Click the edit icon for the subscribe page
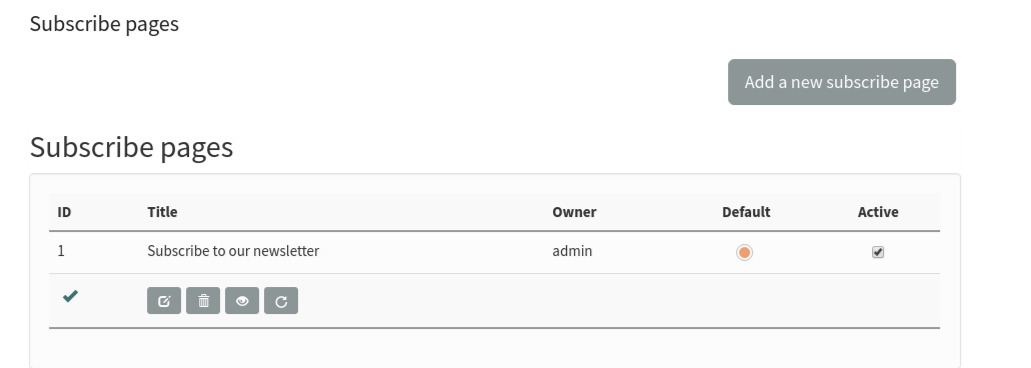Screen dimensions: 1031x368 pos(164,301)
